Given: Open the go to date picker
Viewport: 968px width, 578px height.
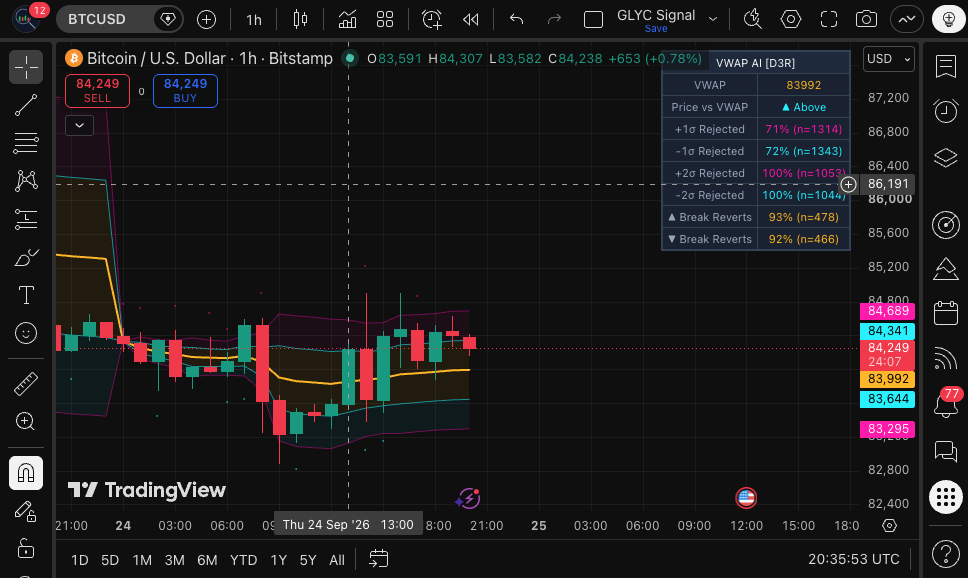Looking at the screenshot, I should (x=378, y=559).
